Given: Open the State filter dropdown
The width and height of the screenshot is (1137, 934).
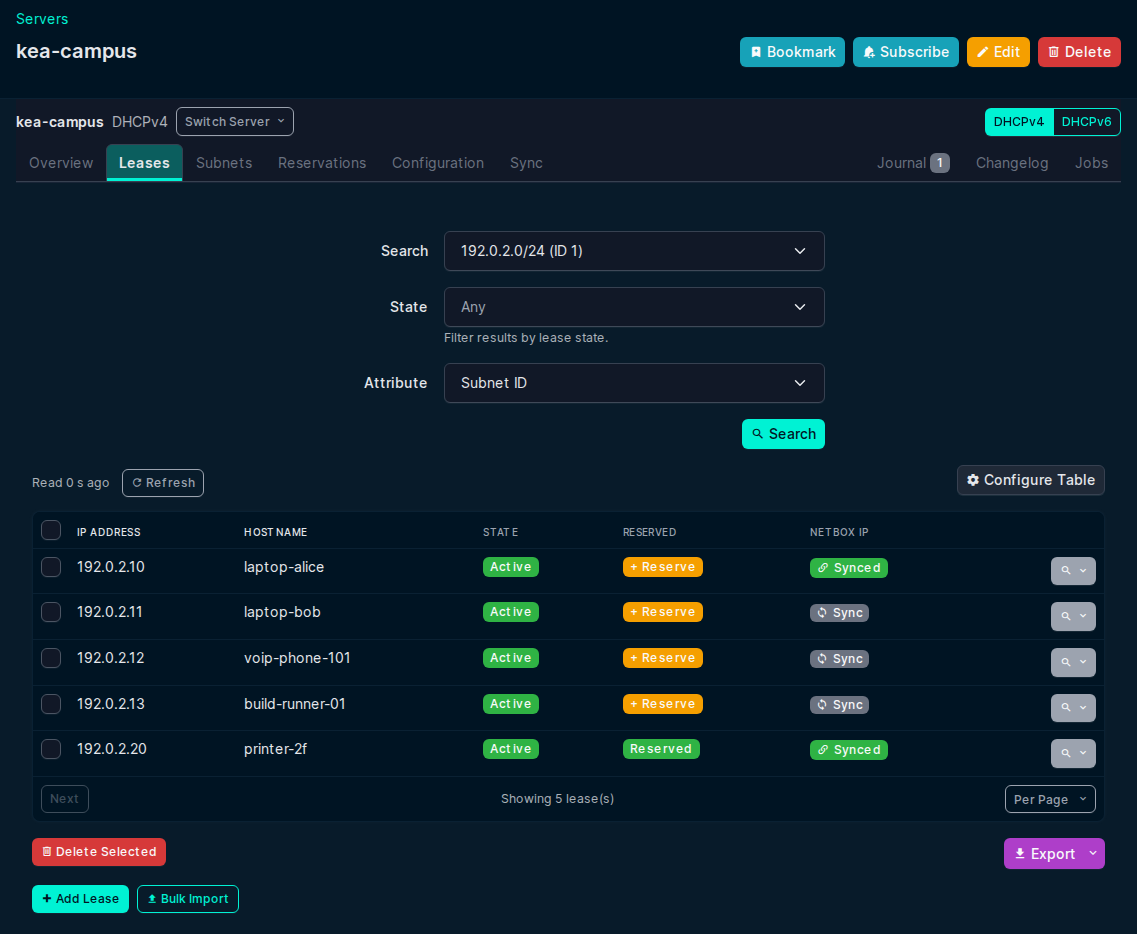Looking at the screenshot, I should tap(634, 307).
